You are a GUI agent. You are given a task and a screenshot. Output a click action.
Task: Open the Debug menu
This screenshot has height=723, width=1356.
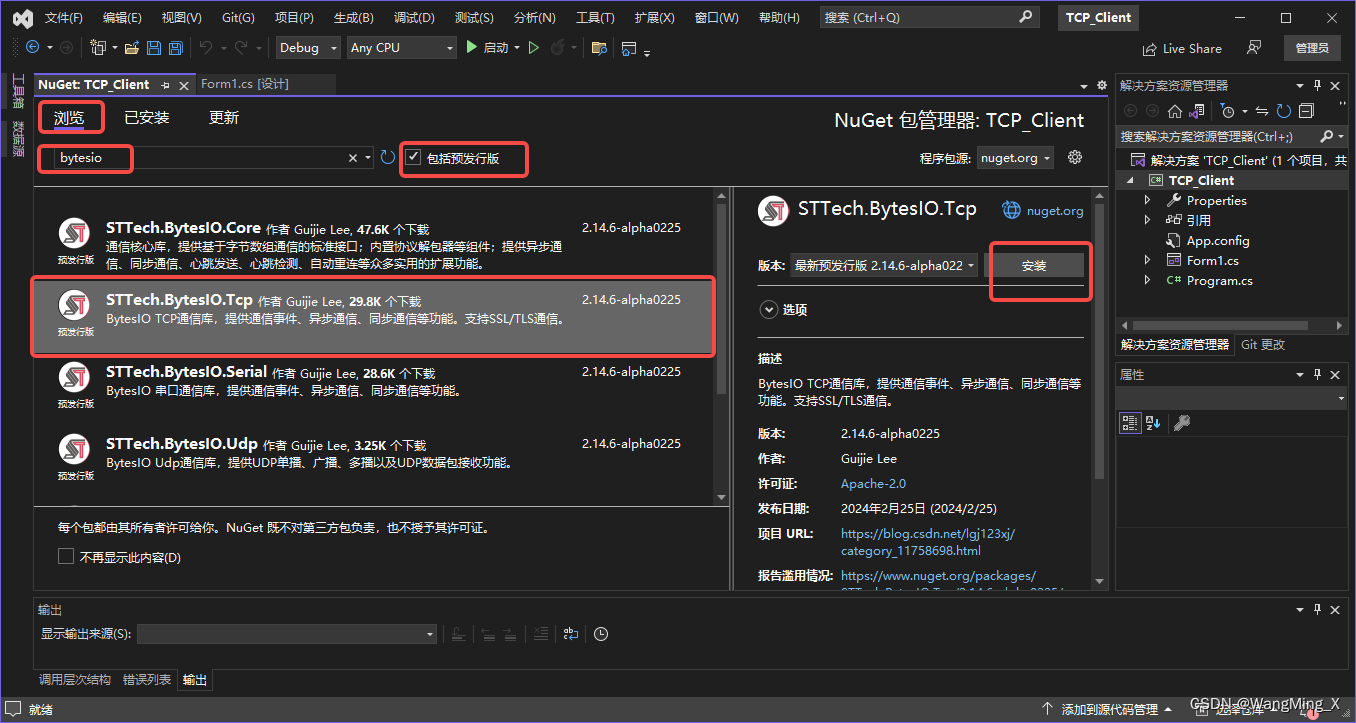(414, 18)
